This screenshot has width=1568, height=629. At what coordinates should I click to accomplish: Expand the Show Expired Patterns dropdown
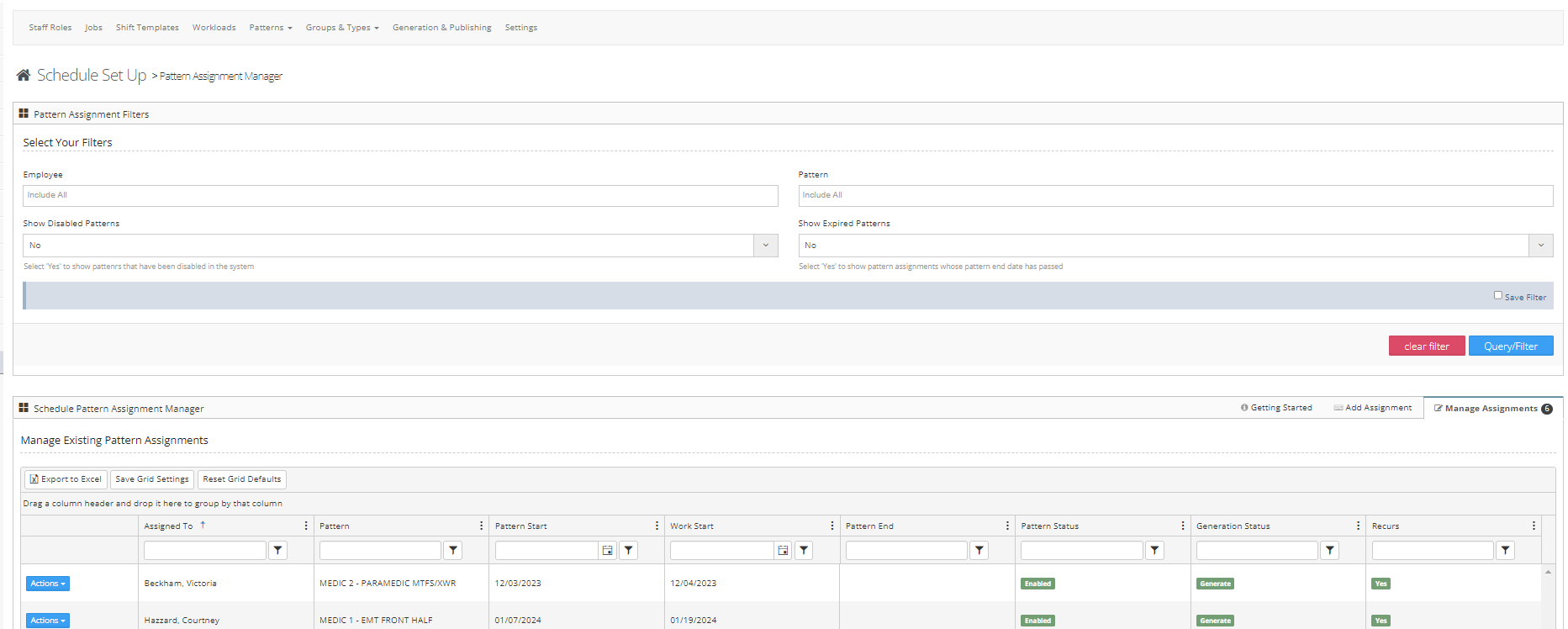tap(1540, 246)
